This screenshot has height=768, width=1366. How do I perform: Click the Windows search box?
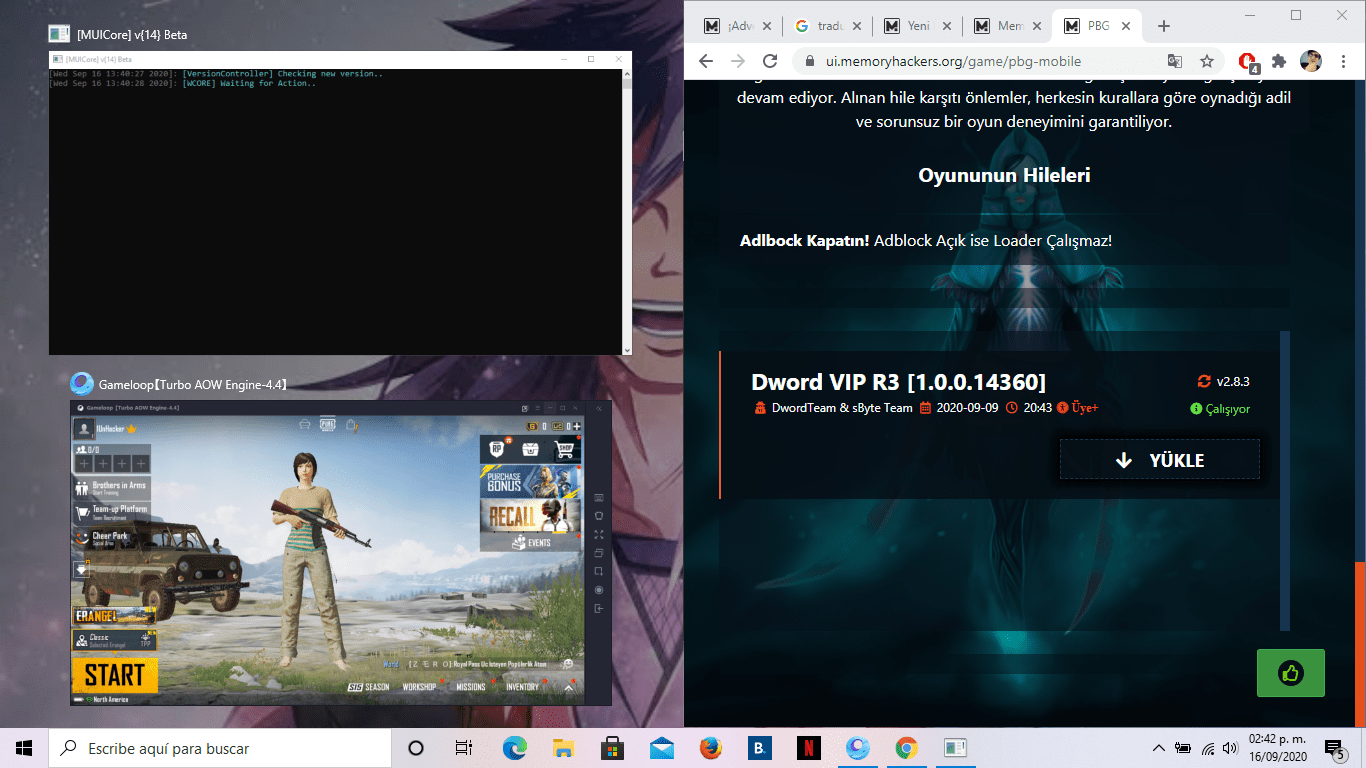(x=219, y=748)
